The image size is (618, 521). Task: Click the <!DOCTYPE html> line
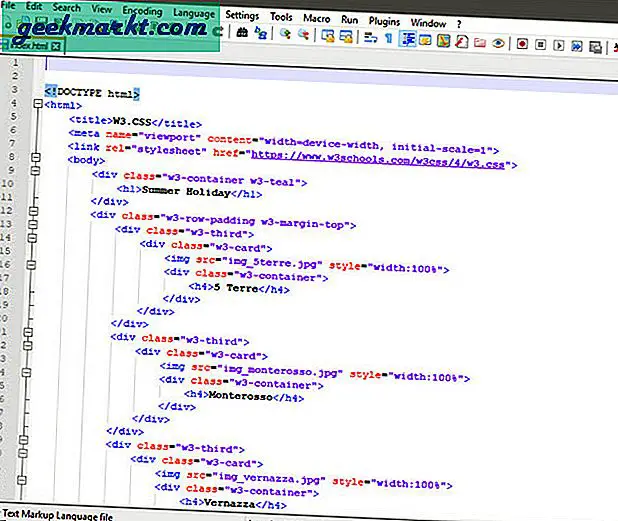(92, 93)
